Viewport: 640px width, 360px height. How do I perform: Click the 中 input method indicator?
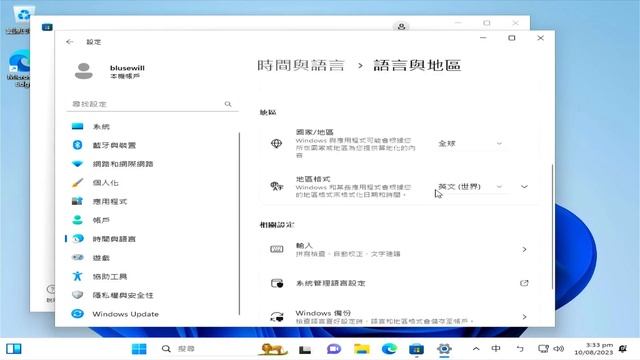pos(496,349)
